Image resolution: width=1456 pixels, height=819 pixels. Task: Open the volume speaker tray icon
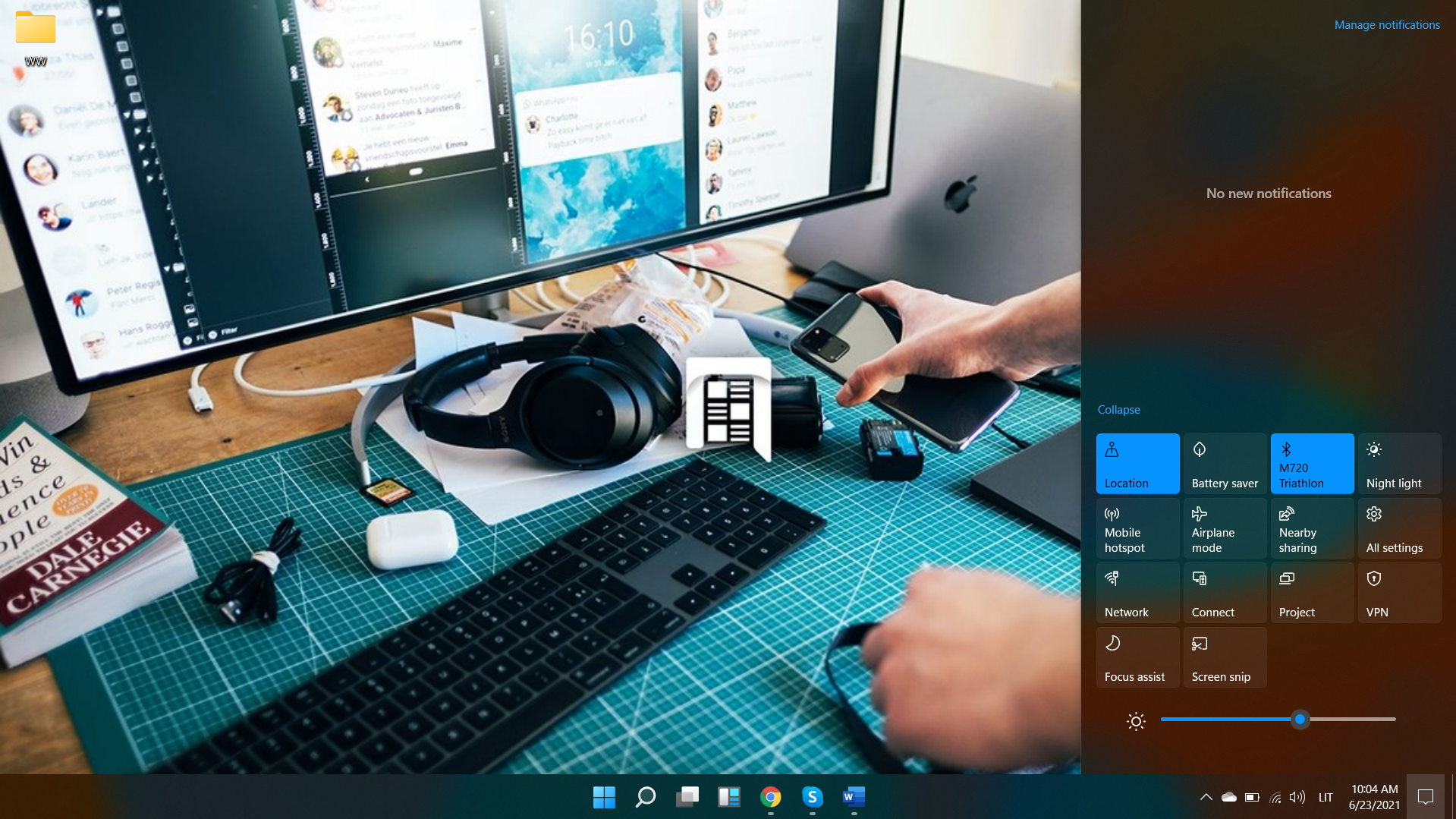click(1297, 797)
